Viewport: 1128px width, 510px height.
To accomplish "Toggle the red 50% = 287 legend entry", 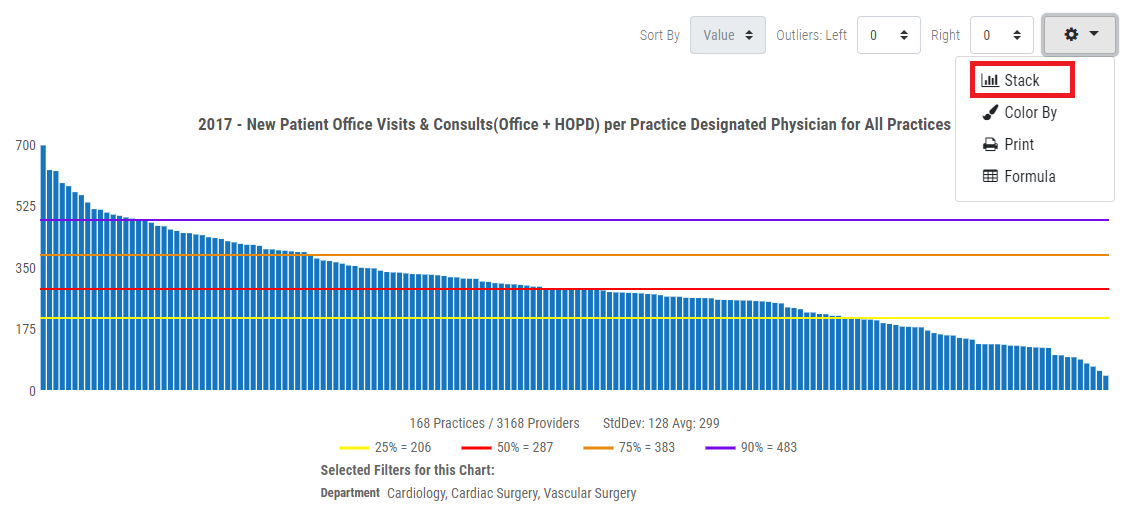I will point(507,447).
